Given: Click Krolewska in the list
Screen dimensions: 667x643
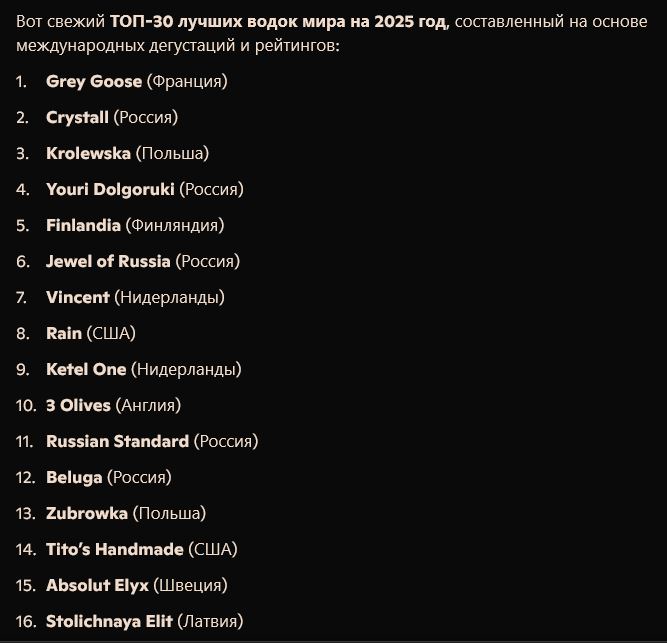Looking at the screenshot, I should (x=88, y=154).
